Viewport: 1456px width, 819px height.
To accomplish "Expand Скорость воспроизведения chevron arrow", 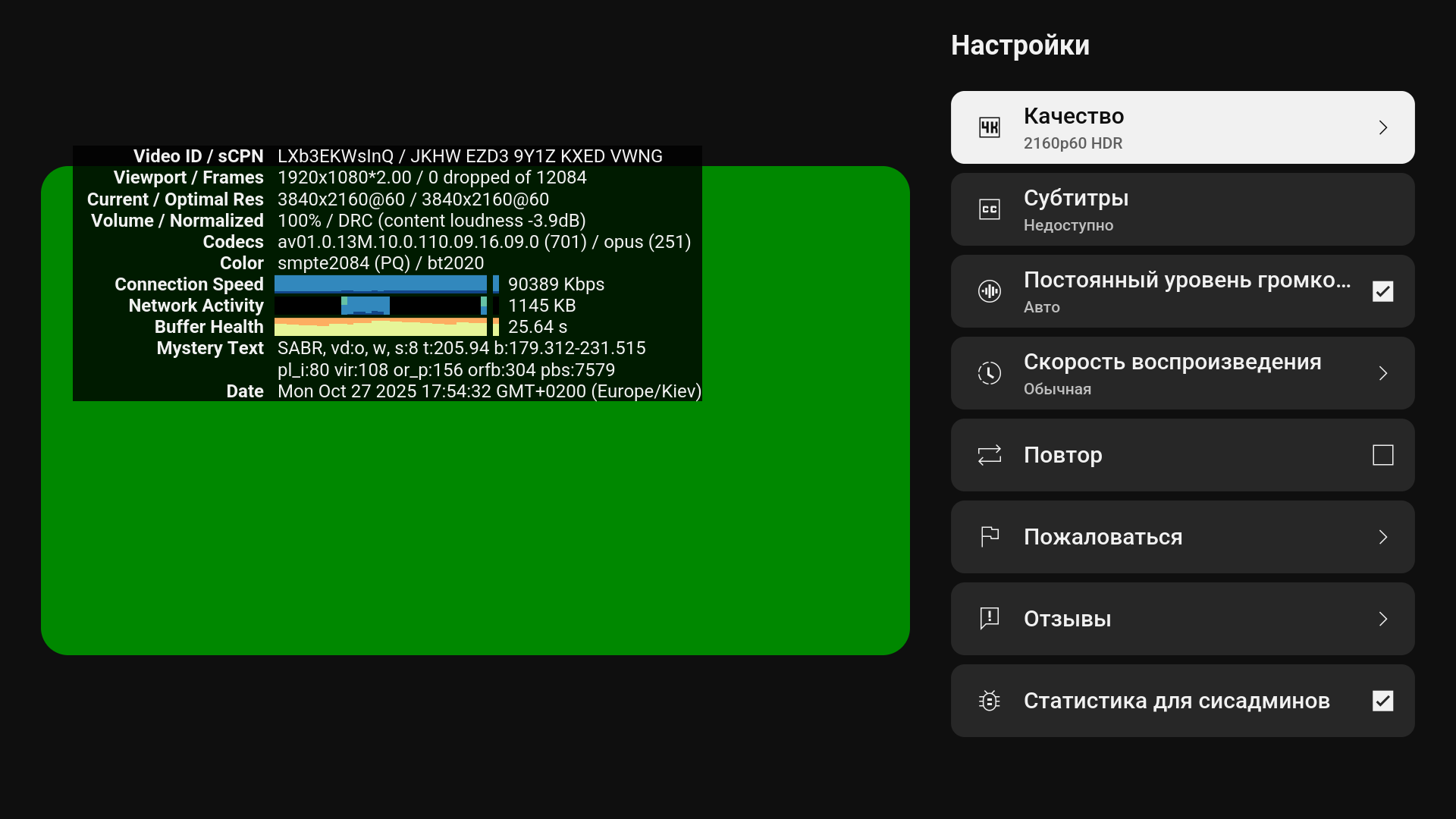I will point(1382,373).
